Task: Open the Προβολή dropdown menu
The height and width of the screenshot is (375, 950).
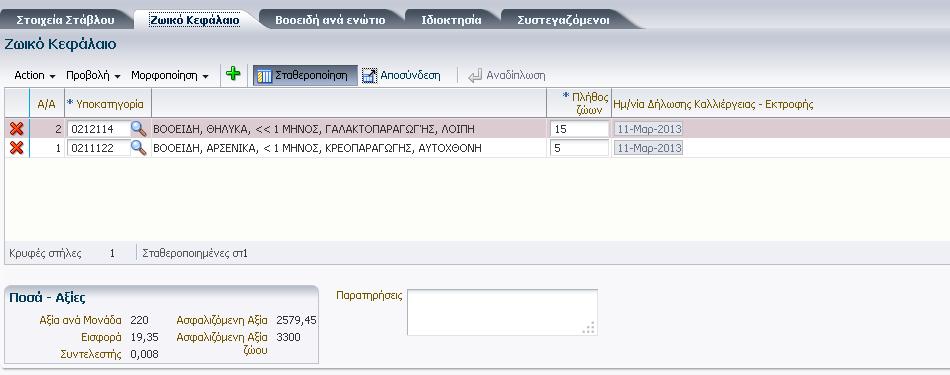Action: point(93,76)
